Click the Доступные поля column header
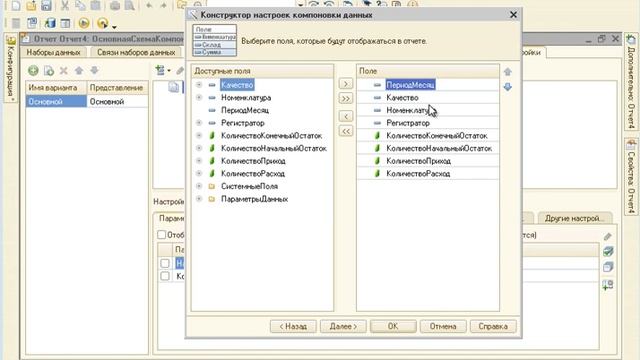The width and height of the screenshot is (640, 360). pyautogui.click(x=262, y=71)
